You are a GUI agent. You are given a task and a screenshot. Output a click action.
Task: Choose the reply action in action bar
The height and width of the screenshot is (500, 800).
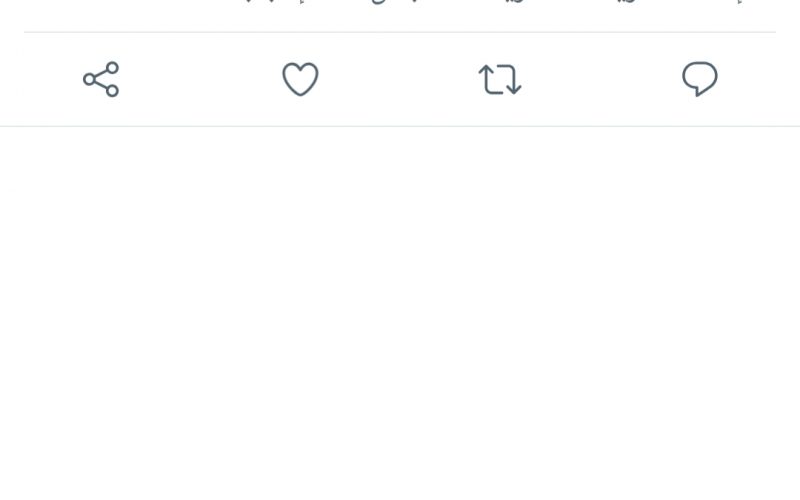coord(700,79)
